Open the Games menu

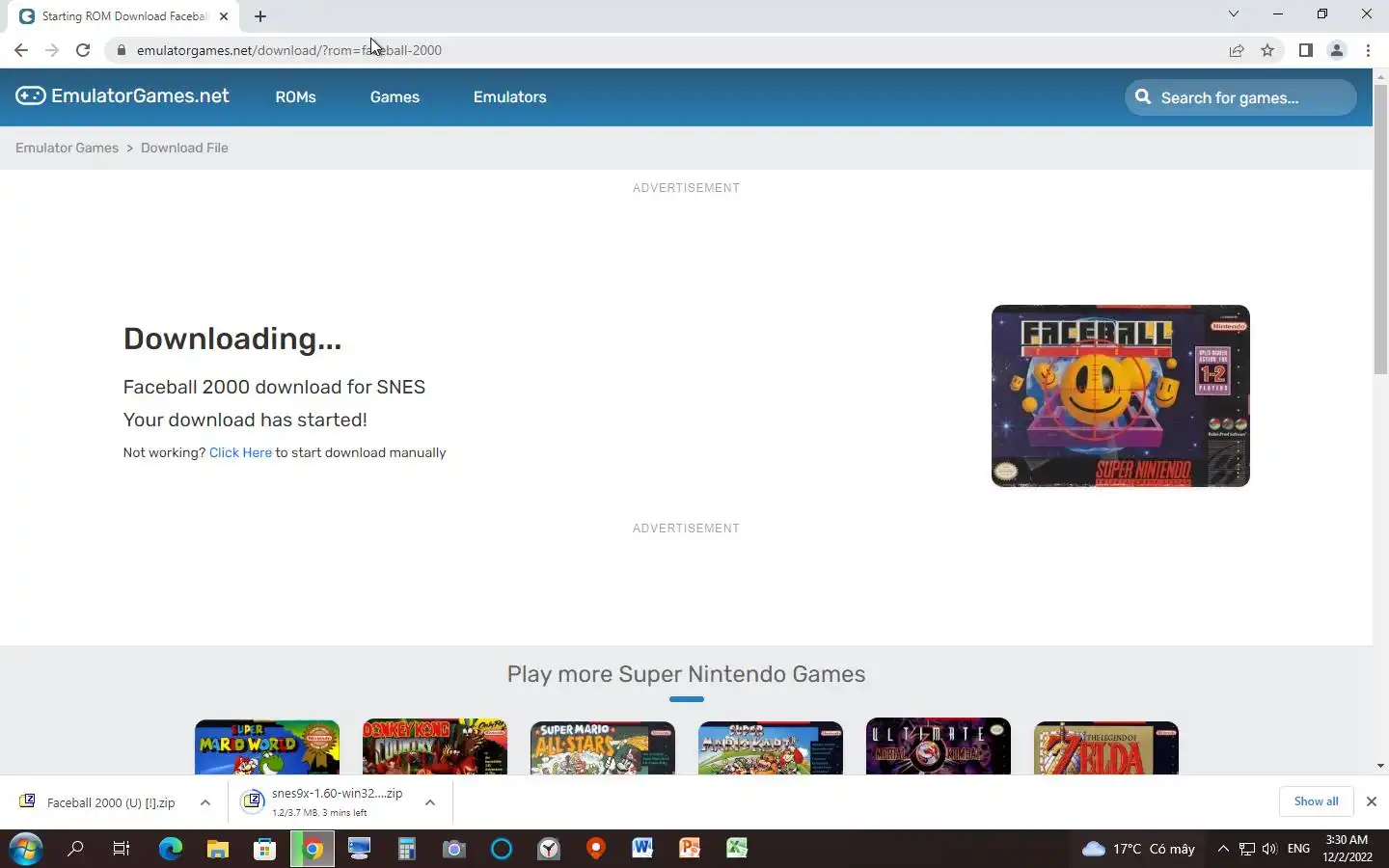pos(395,96)
